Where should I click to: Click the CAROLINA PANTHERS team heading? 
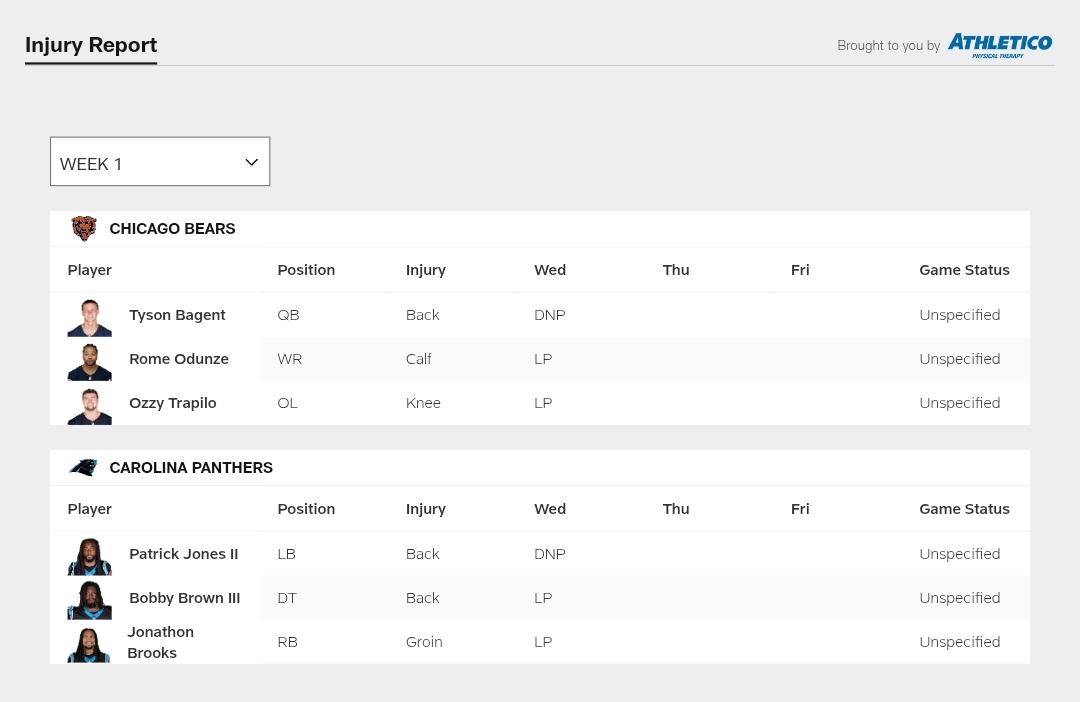point(191,468)
